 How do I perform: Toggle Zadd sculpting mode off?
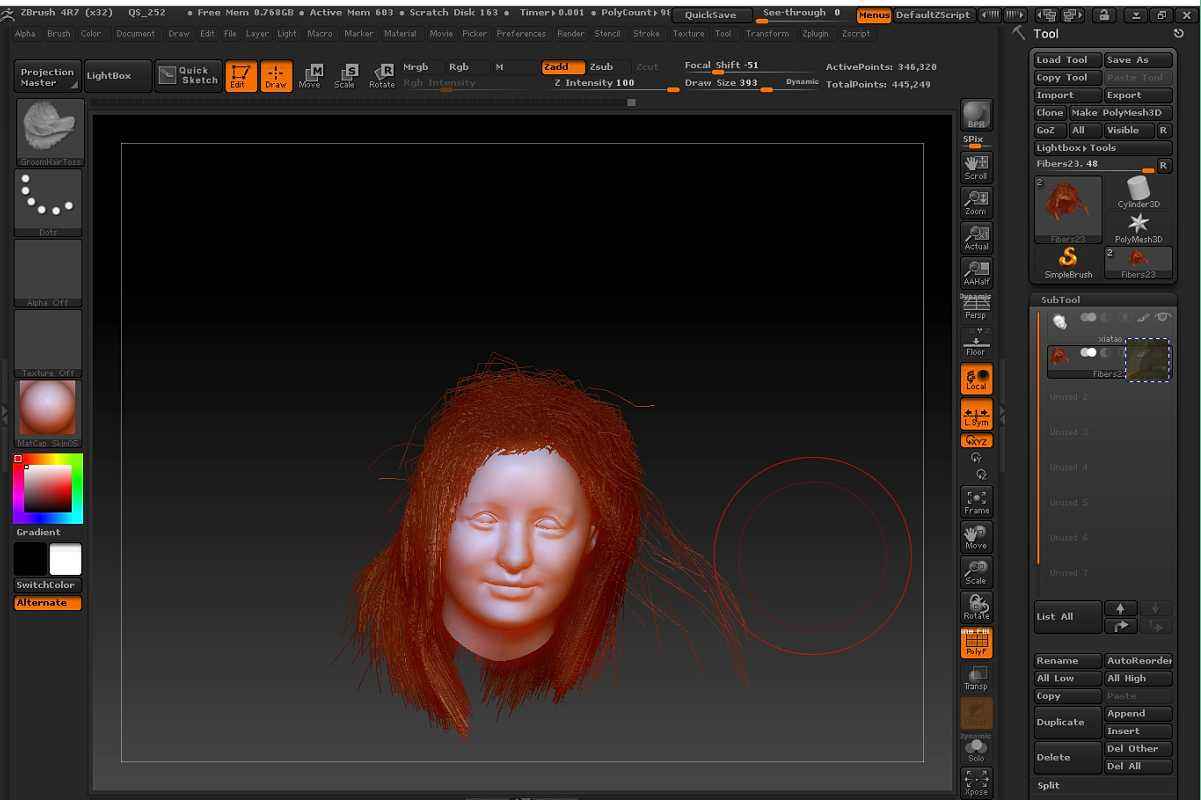pos(561,67)
